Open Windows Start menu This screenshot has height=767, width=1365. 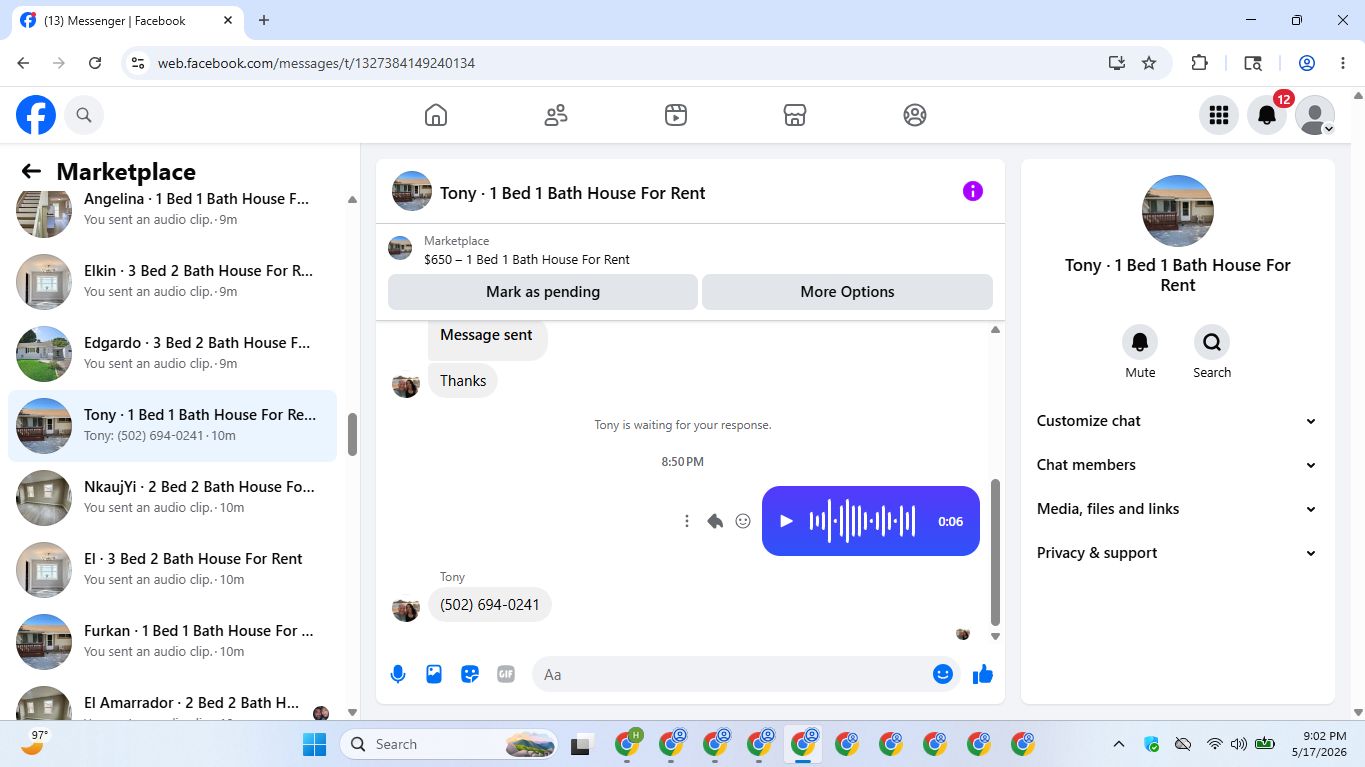click(x=314, y=744)
